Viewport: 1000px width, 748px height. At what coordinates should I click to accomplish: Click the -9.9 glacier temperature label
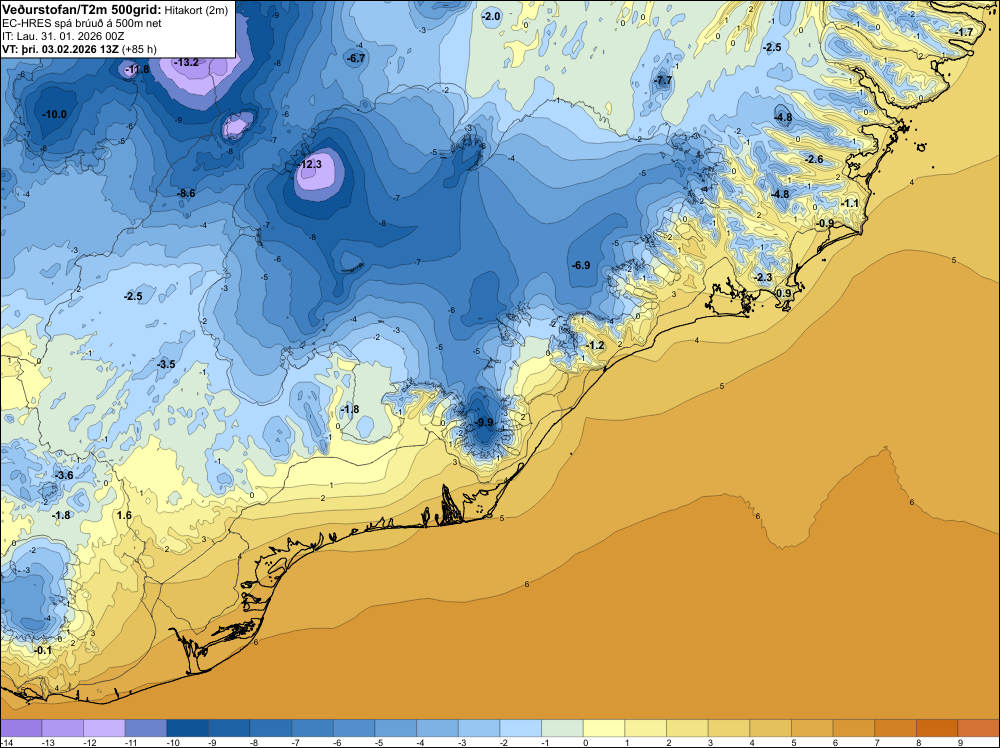(484, 423)
